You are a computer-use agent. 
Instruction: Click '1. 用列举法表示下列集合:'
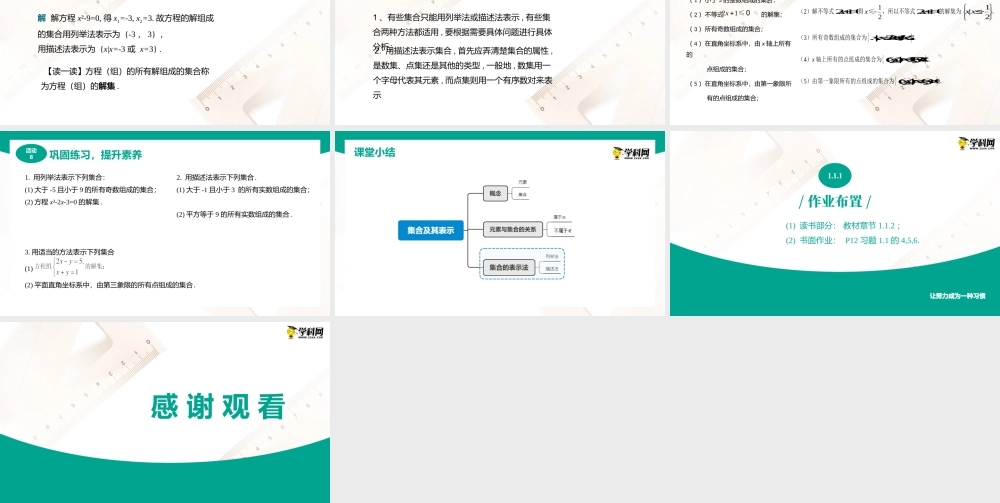click(65, 177)
